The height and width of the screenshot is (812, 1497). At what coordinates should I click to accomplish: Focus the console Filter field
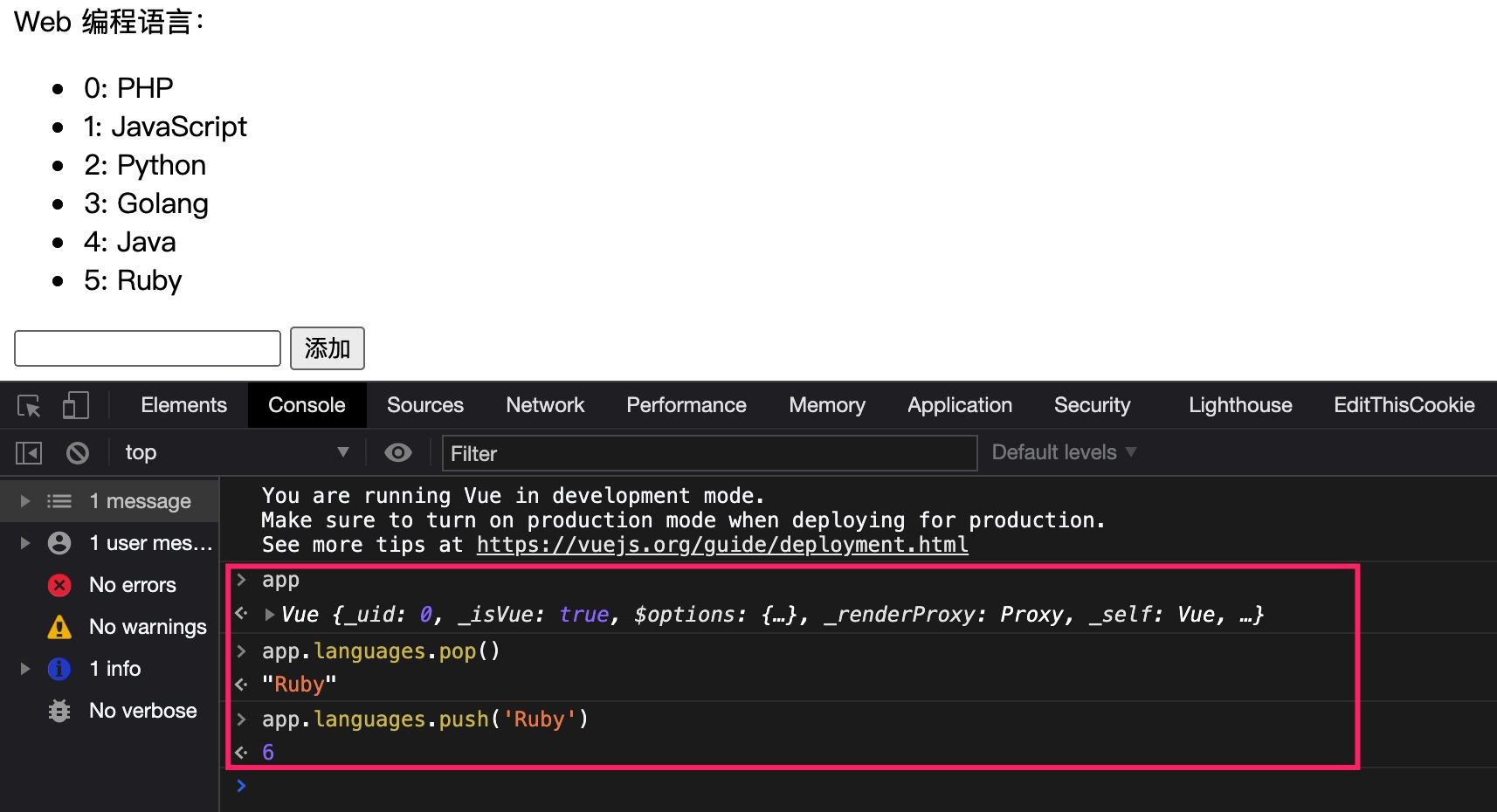coord(709,453)
